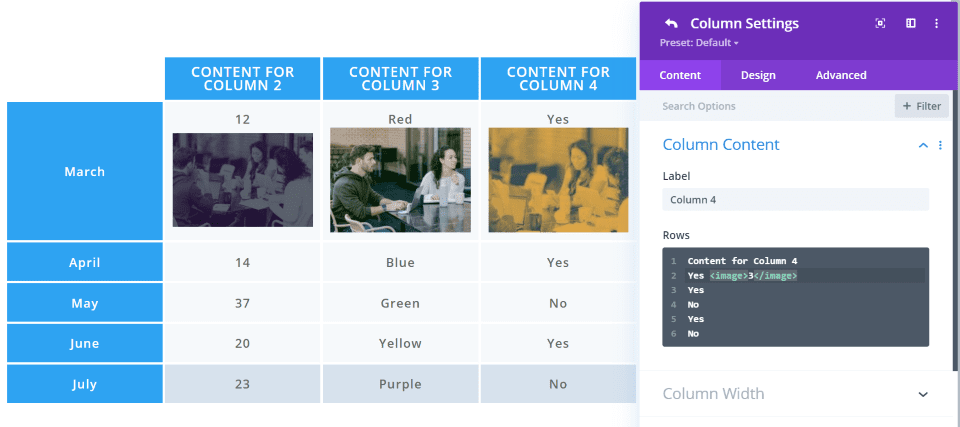This screenshot has height=427, width=960.
Task: Click the snap-to-sidebar panel icon
Action: click(911, 24)
